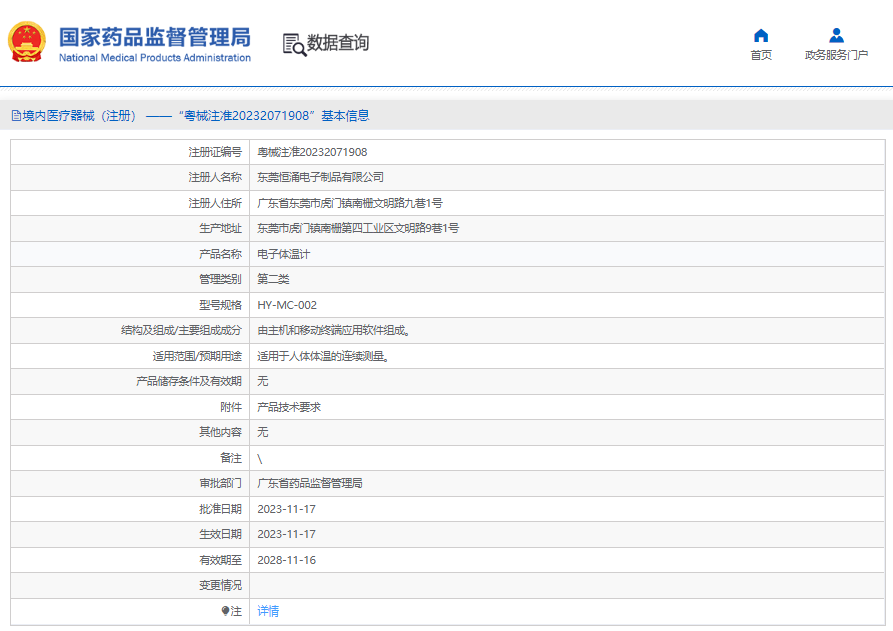Click the 备注 row label
Viewport: 893px width, 631px height.
click(231, 458)
